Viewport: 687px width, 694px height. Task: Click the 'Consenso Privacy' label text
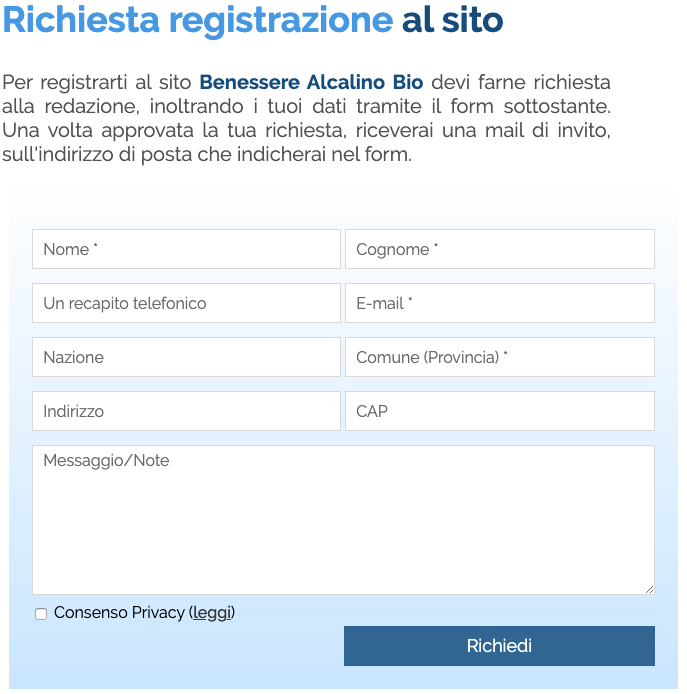point(119,612)
